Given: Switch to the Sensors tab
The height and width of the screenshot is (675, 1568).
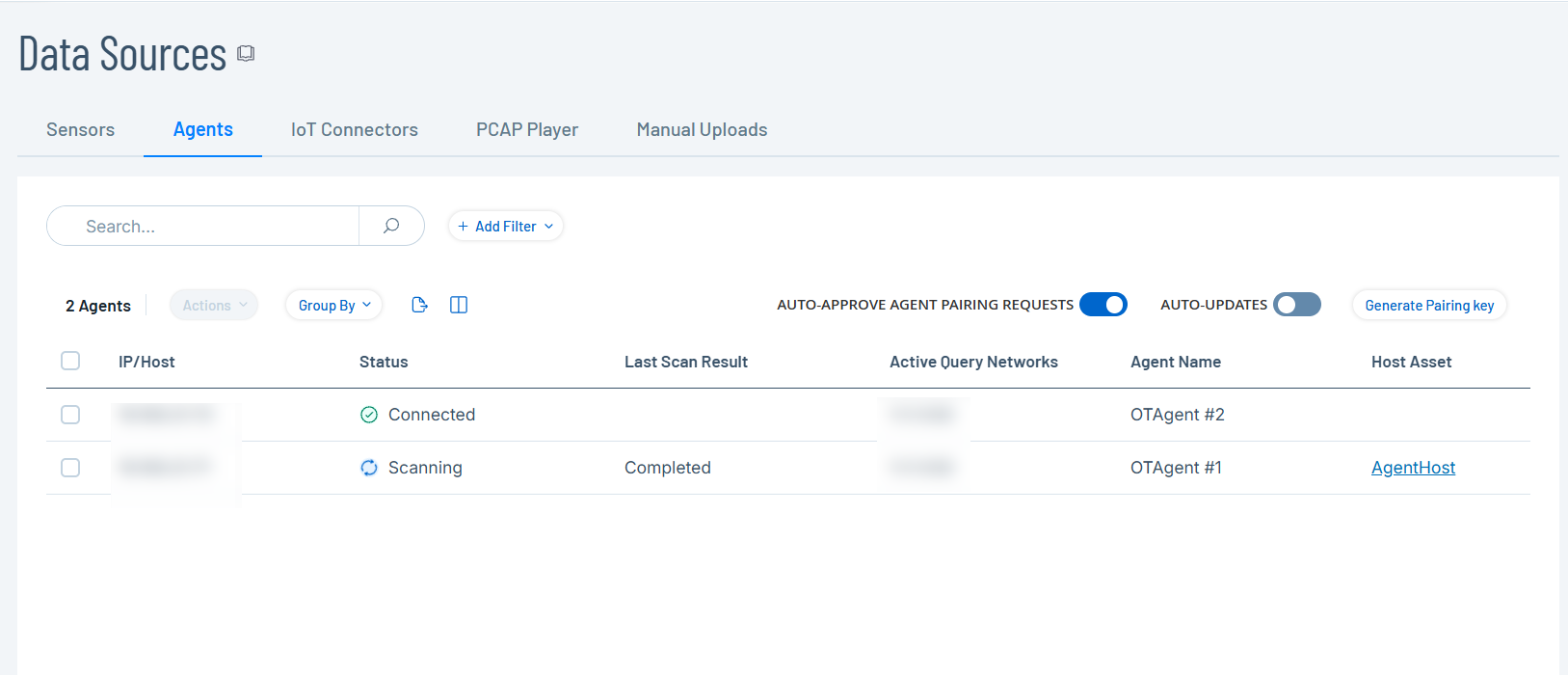Looking at the screenshot, I should pos(80,130).
